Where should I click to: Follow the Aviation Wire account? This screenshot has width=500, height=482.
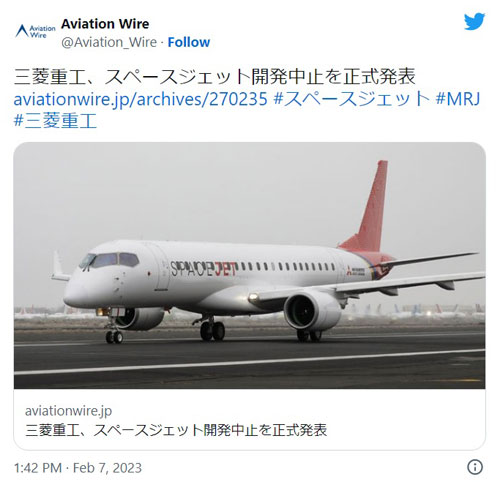click(x=189, y=42)
